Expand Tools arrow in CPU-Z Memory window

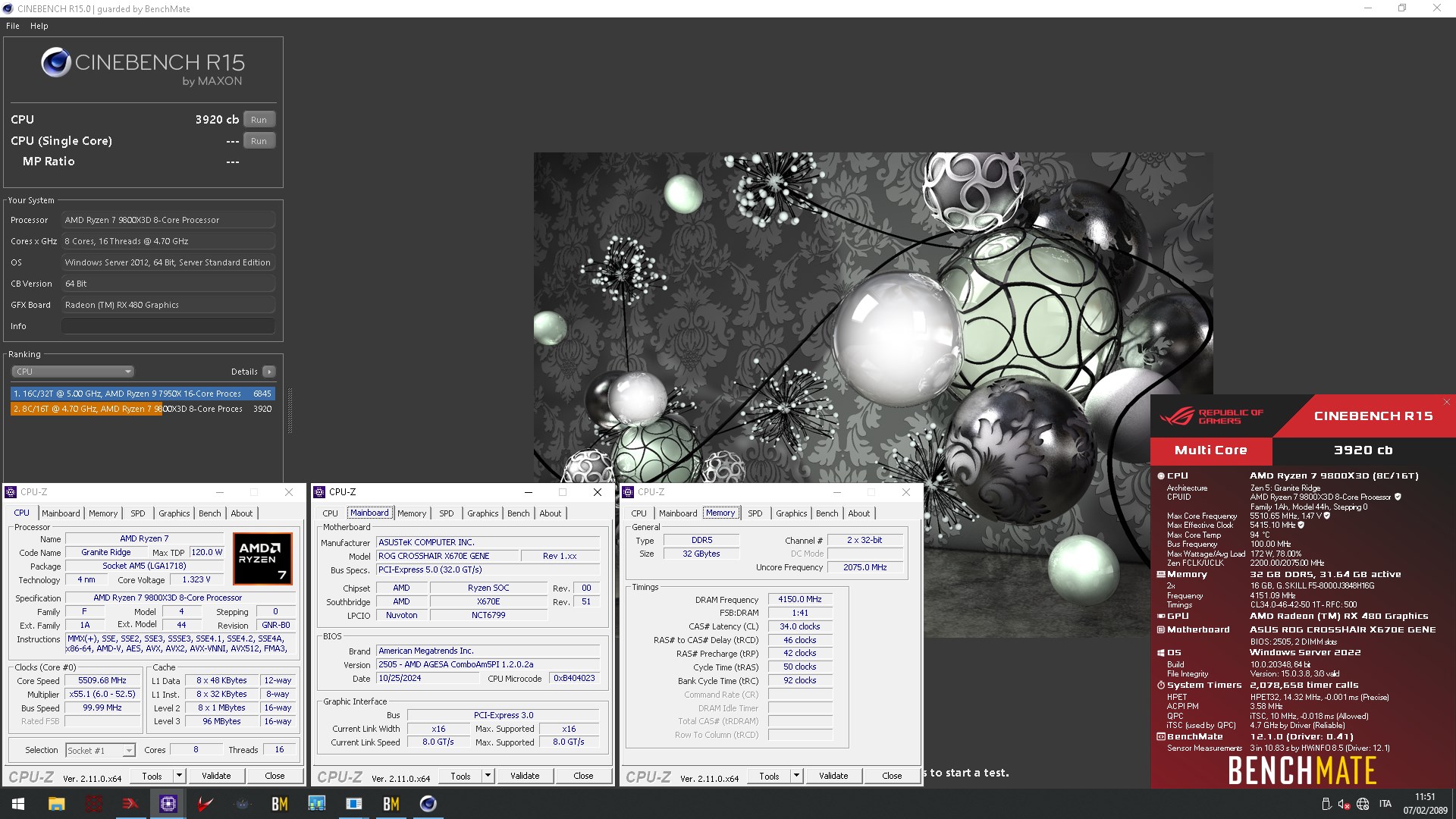[x=796, y=776]
